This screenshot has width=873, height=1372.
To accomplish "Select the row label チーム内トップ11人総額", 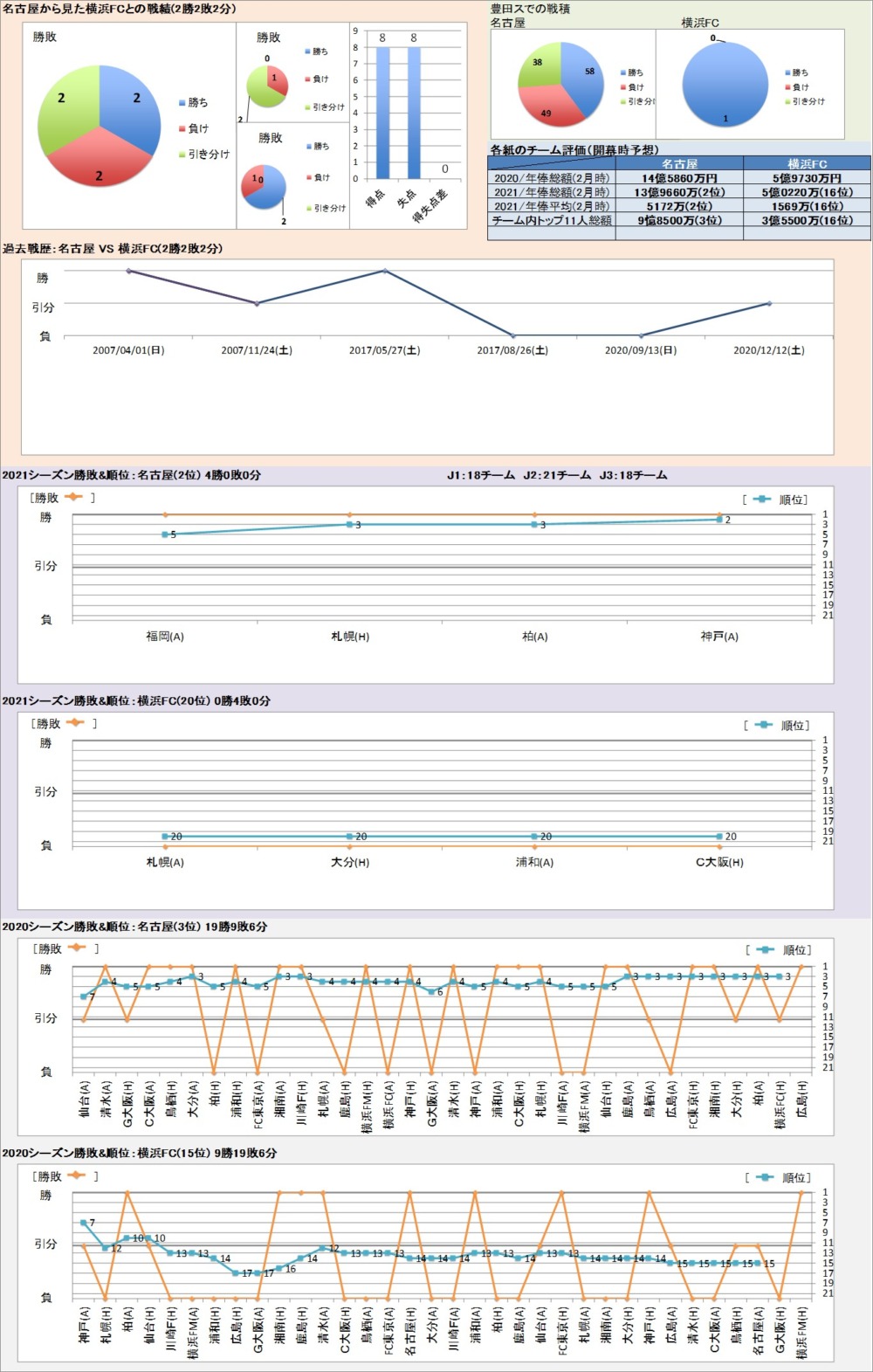I will tap(552, 220).
